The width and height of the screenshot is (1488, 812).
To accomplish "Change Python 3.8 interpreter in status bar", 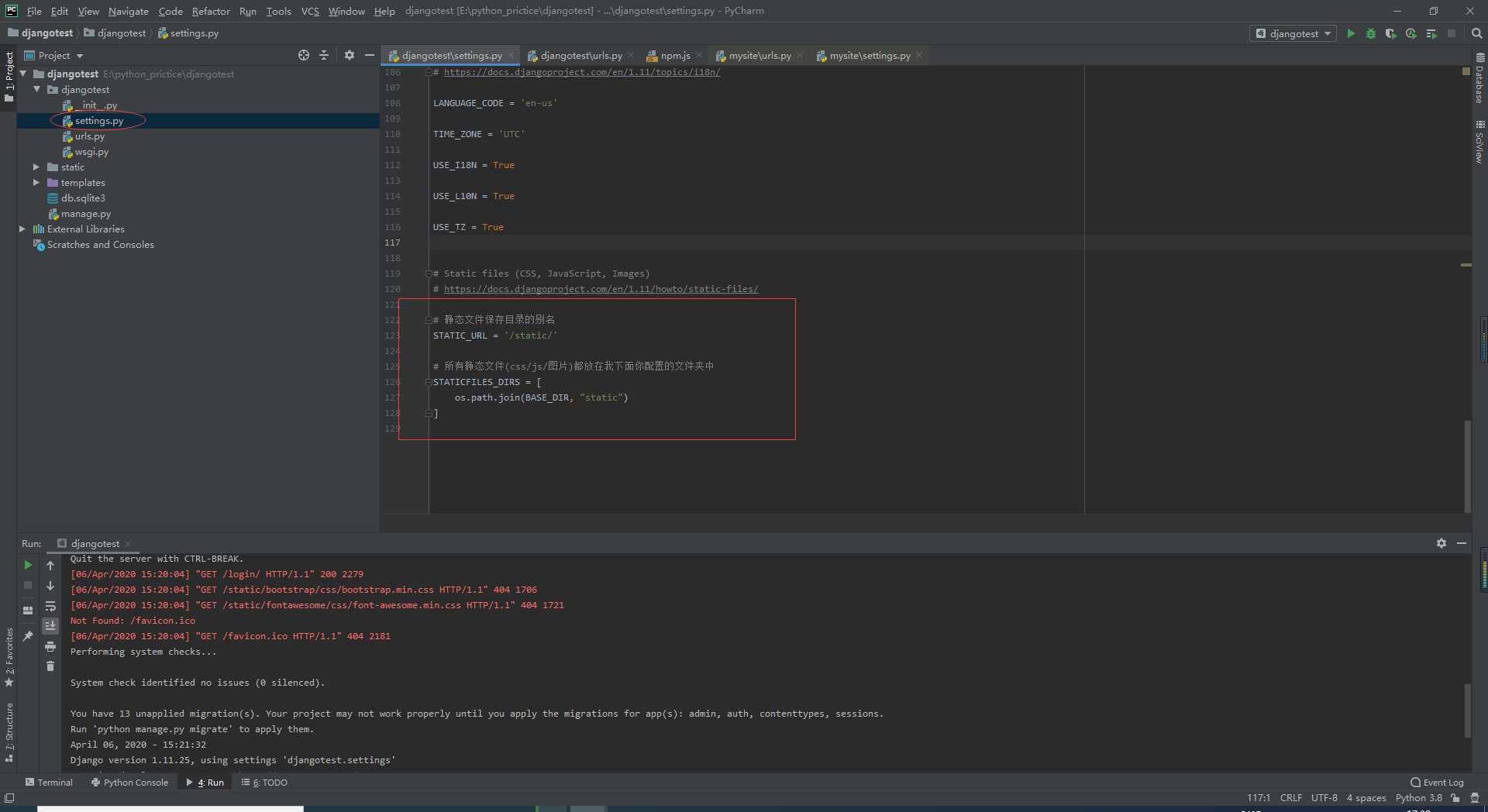I will (x=1418, y=797).
